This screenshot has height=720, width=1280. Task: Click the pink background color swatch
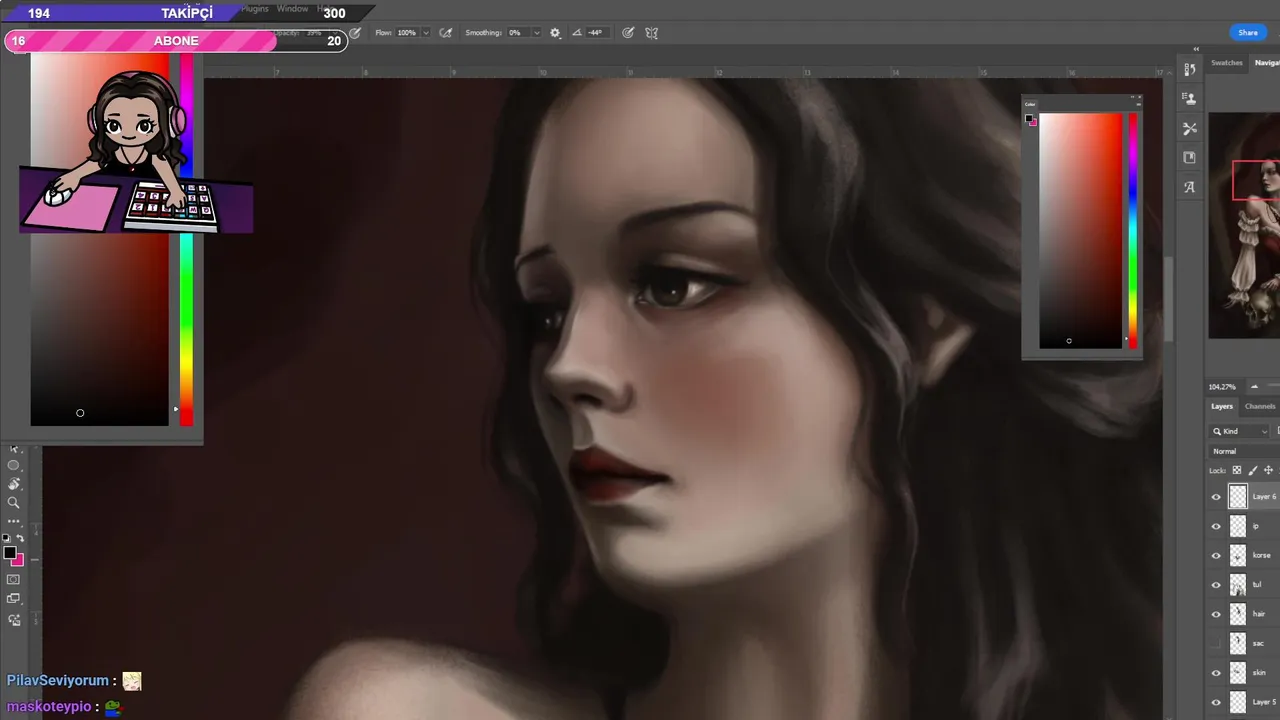pos(17,560)
